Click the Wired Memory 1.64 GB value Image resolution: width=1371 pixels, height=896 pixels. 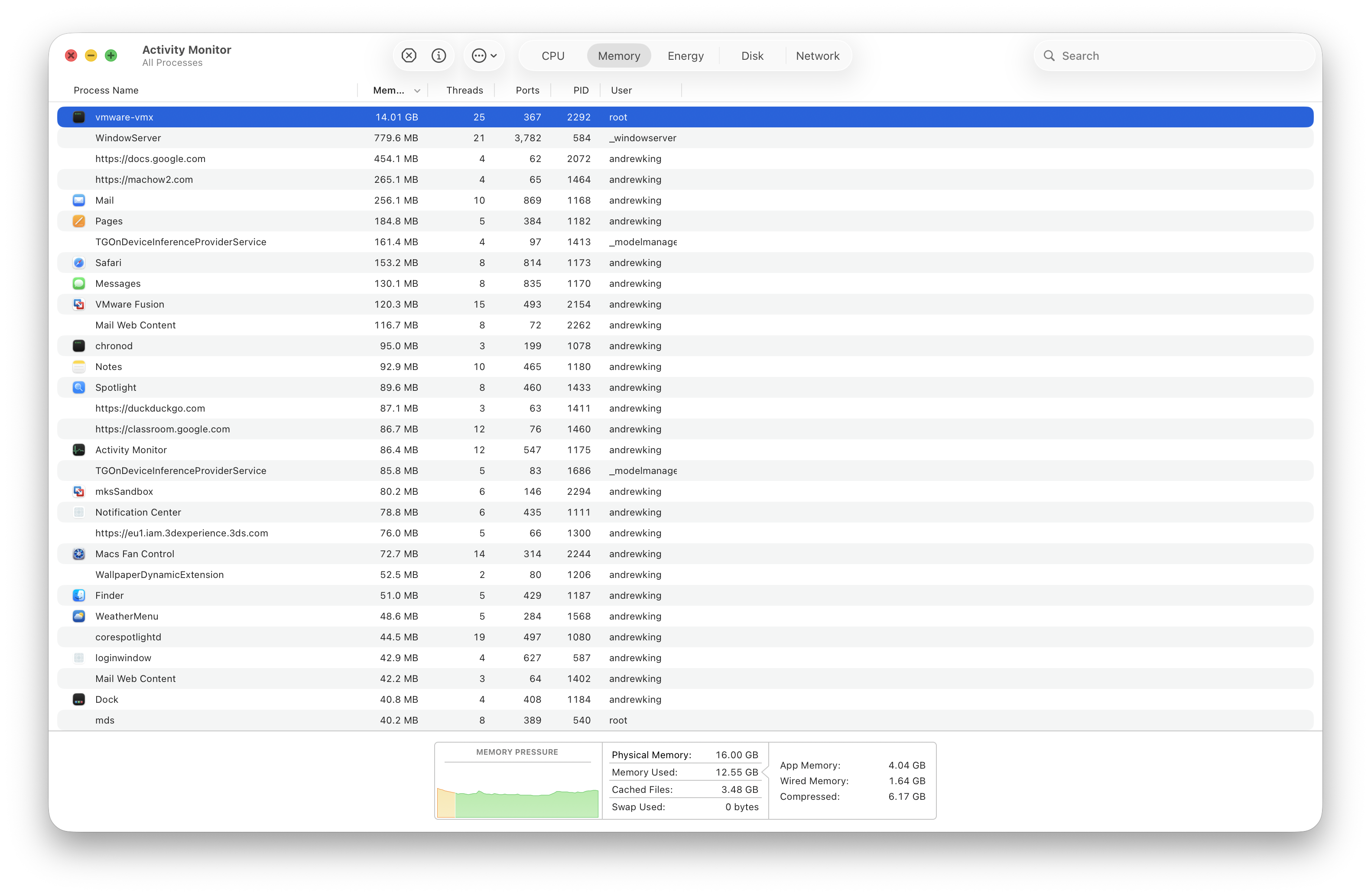tap(906, 781)
